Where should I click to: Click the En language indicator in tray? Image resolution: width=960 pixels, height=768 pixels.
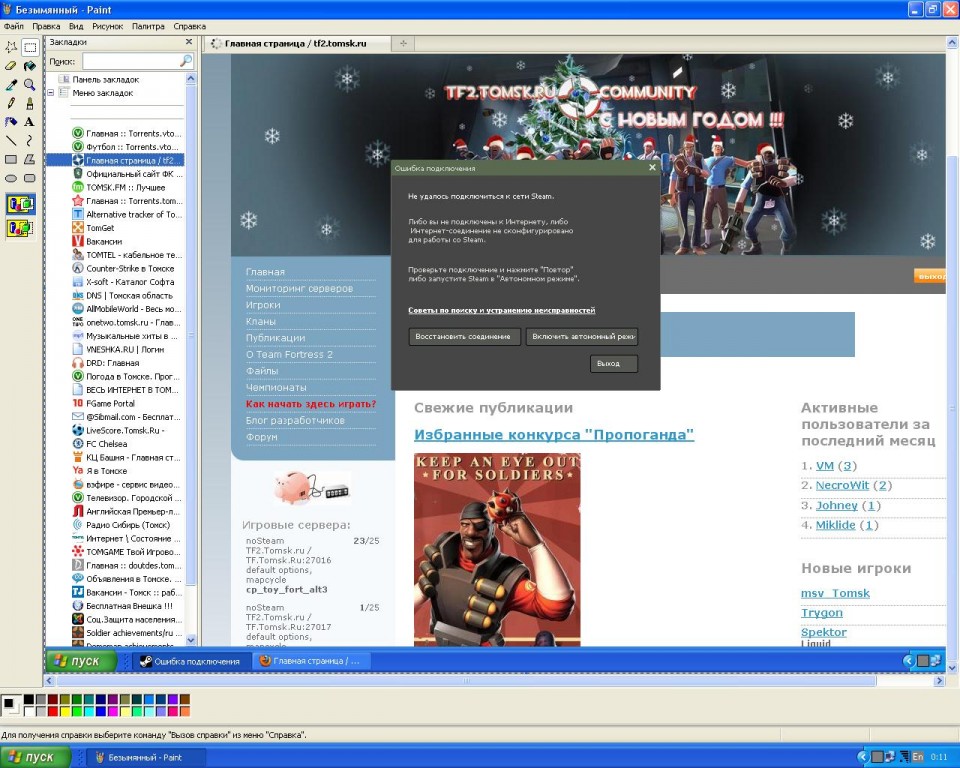pos(918,757)
